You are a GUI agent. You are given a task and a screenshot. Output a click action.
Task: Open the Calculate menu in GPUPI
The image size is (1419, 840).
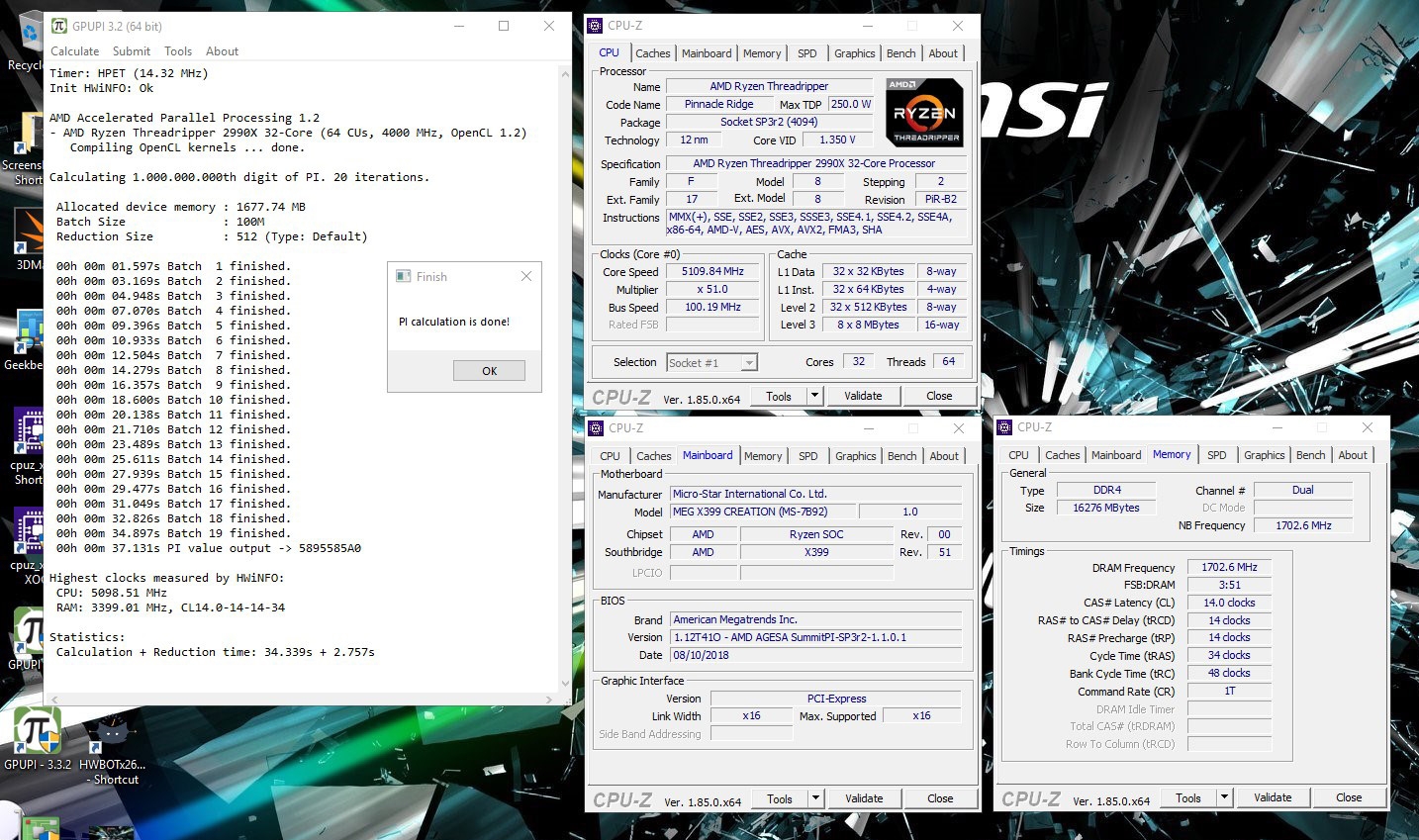pyautogui.click(x=75, y=51)
